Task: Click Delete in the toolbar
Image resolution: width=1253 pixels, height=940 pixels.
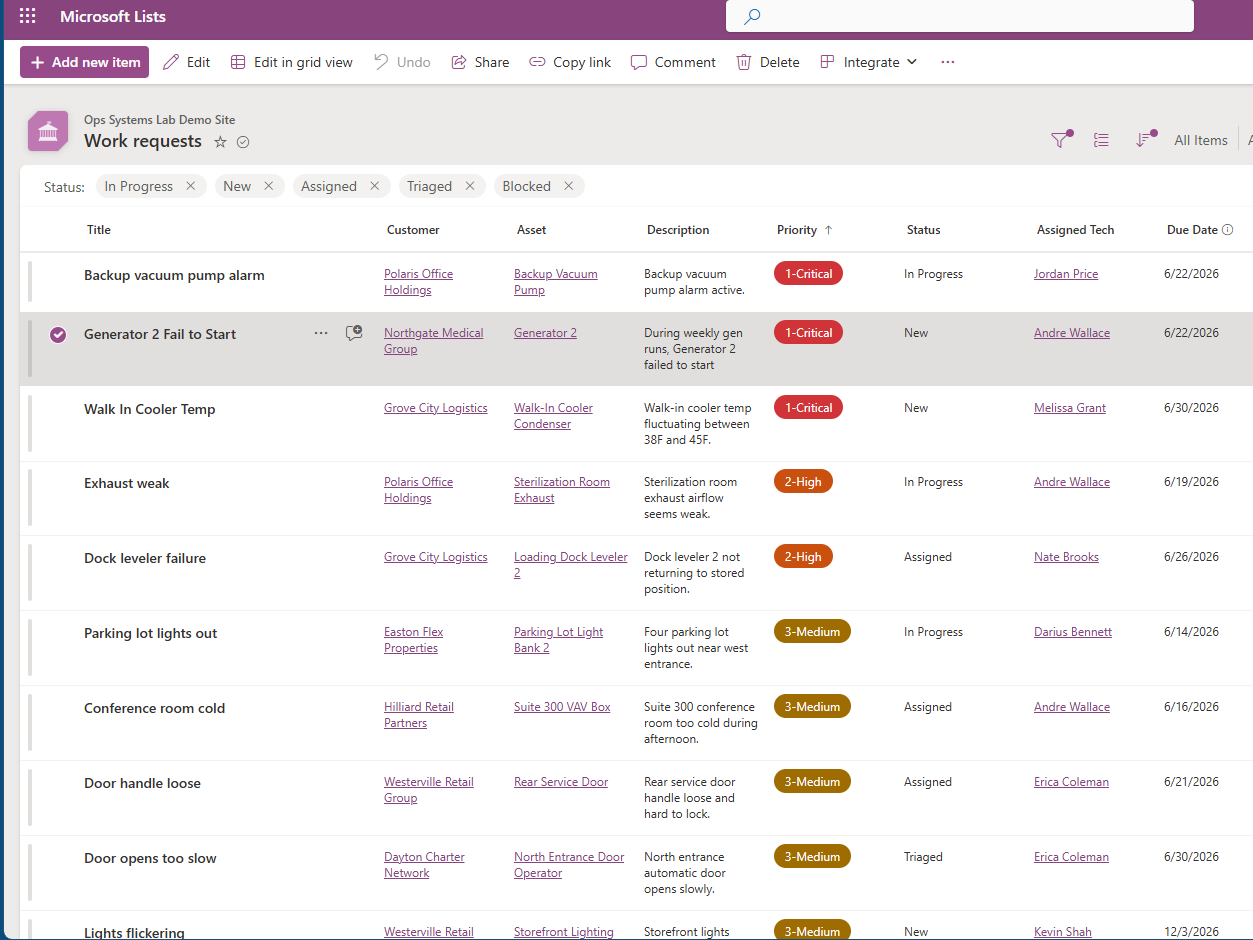Action: pyautogui.click(x=768, y=62)
